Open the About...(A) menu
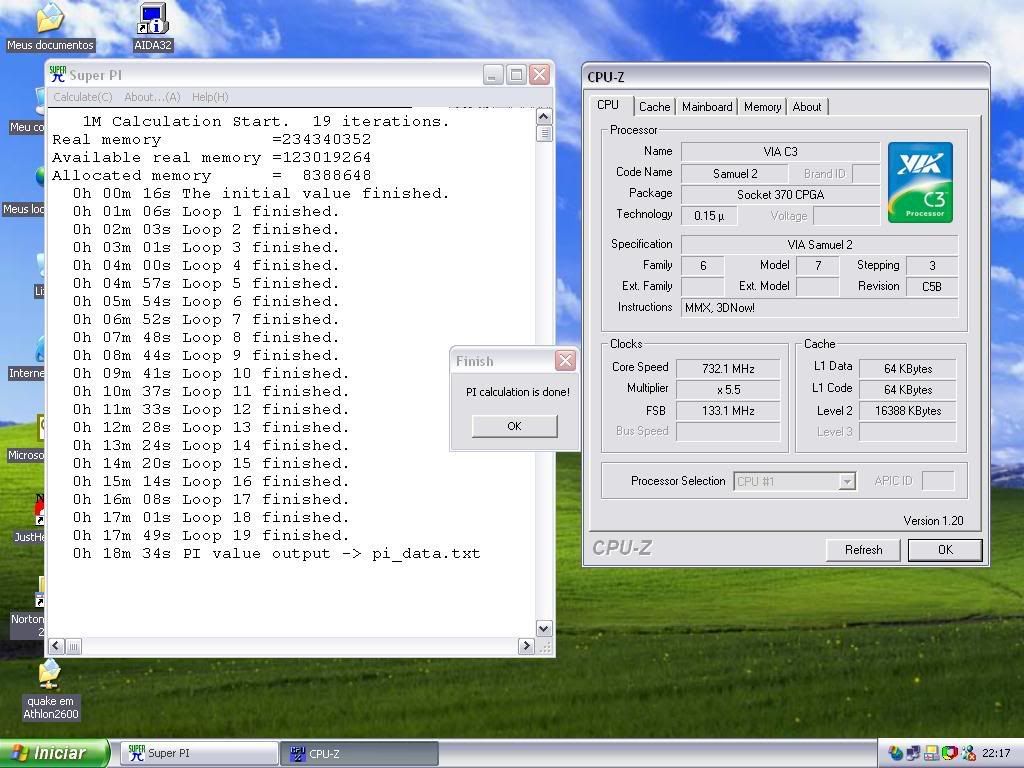This screenshot has width=1024, height=768. pyautogui.click(x=152, y=97)
